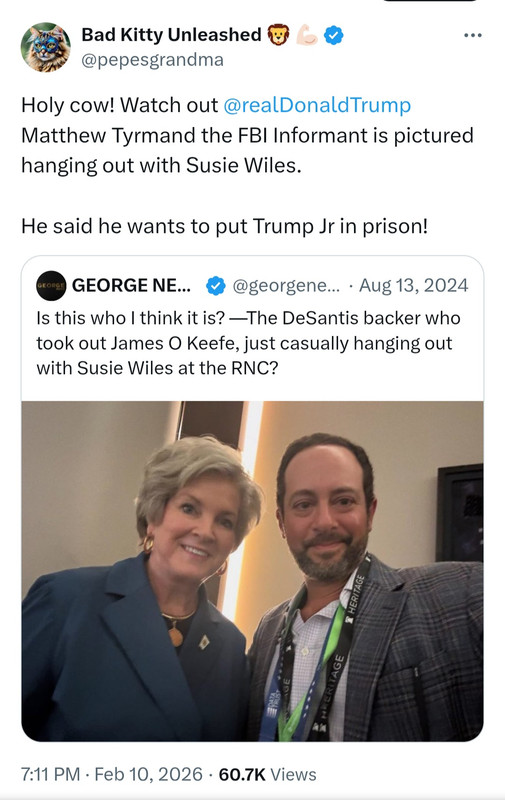
Task: Select the "Holy cow! Watch out" opening text
Action: point(120,105)
